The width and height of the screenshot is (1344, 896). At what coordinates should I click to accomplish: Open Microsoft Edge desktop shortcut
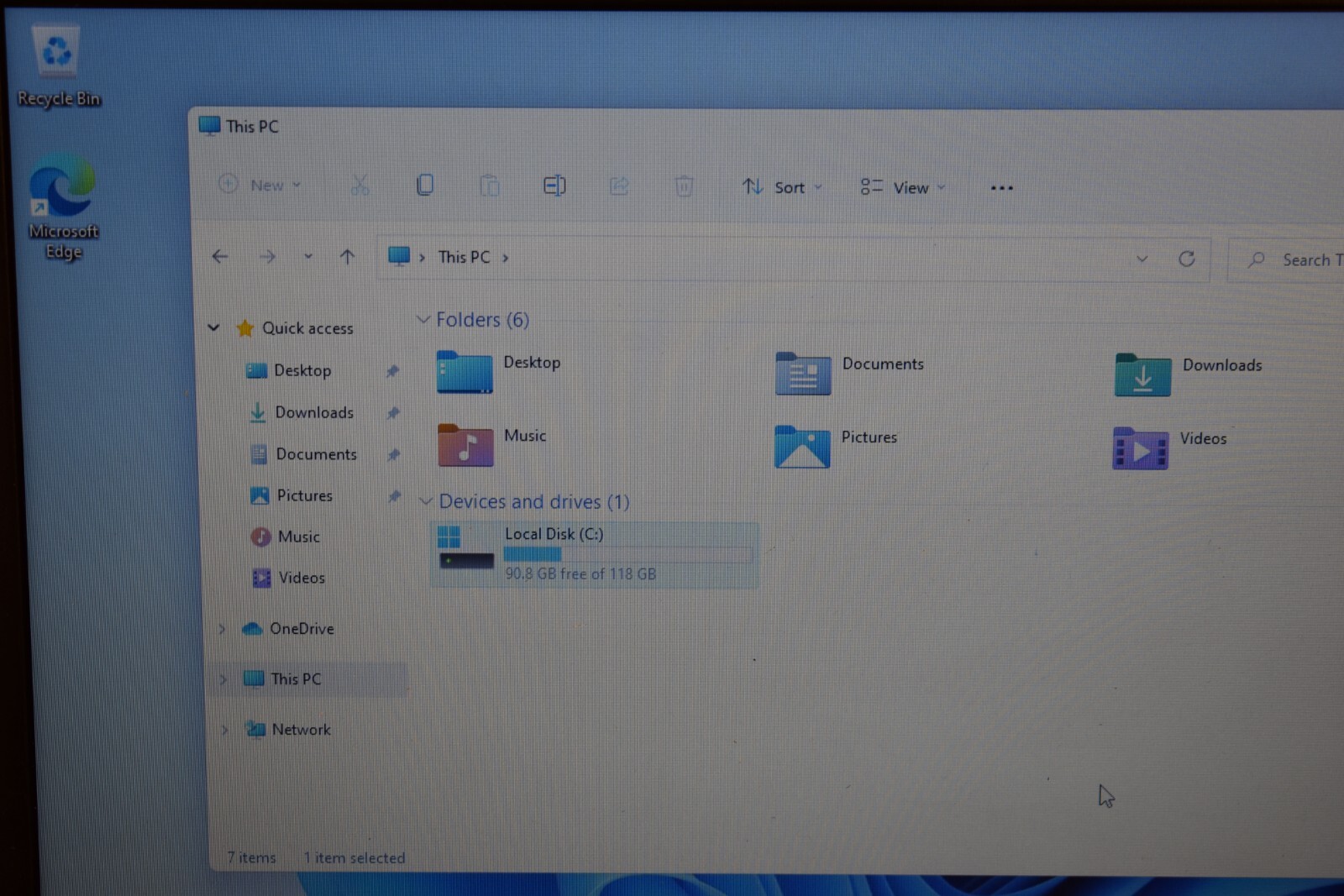62,207
